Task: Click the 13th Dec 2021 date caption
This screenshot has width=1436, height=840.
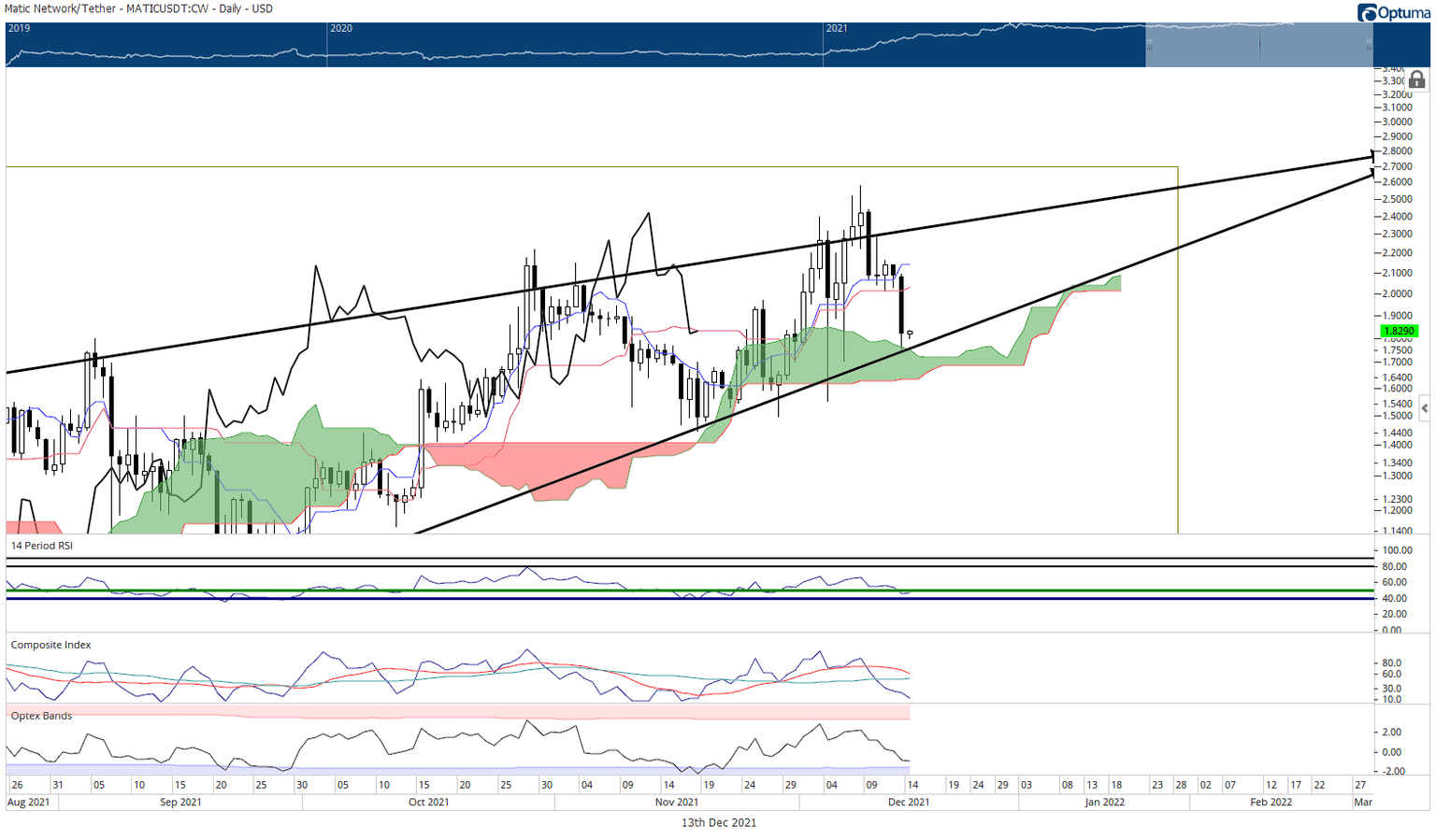Action: [718, 823]
